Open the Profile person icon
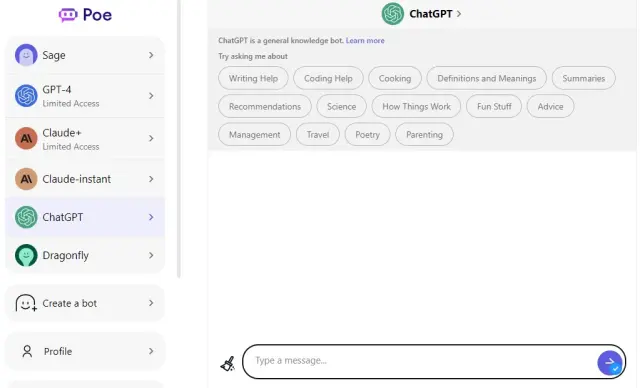Image resolution: width=640 pixels, height=388 pixels. pos(27,351)
